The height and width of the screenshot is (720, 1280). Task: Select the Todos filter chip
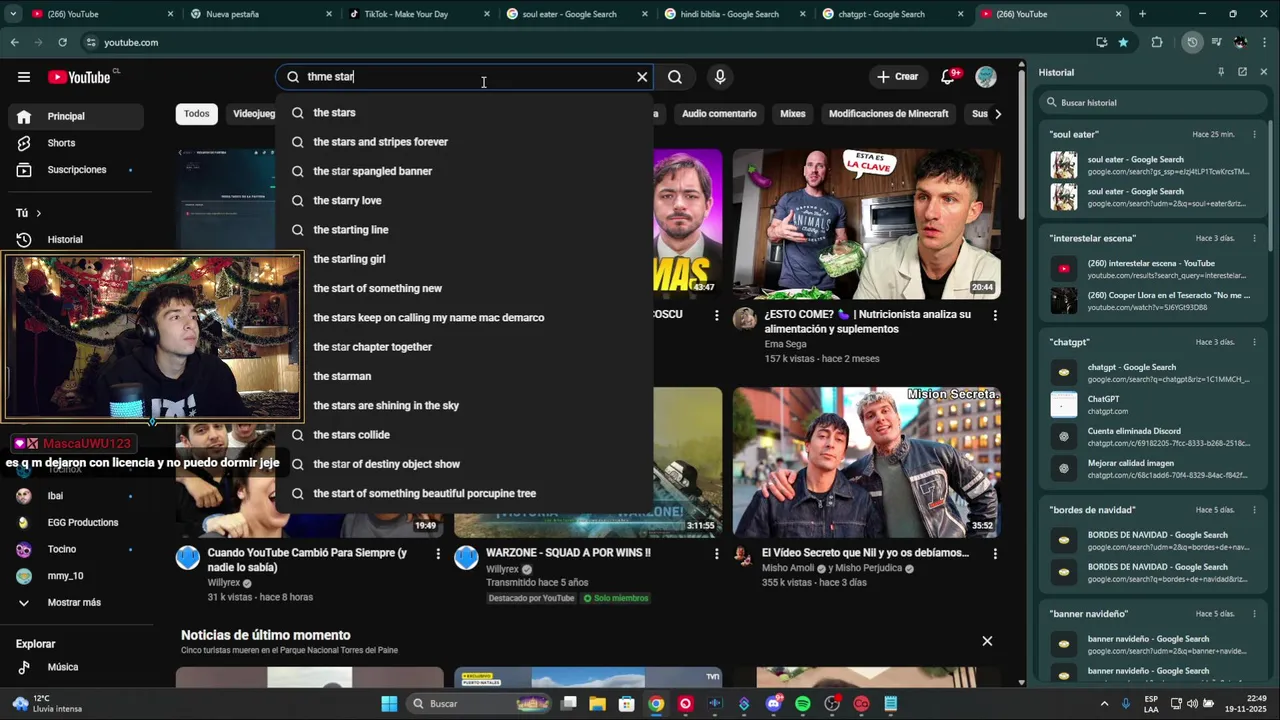[x=197, y=114]
